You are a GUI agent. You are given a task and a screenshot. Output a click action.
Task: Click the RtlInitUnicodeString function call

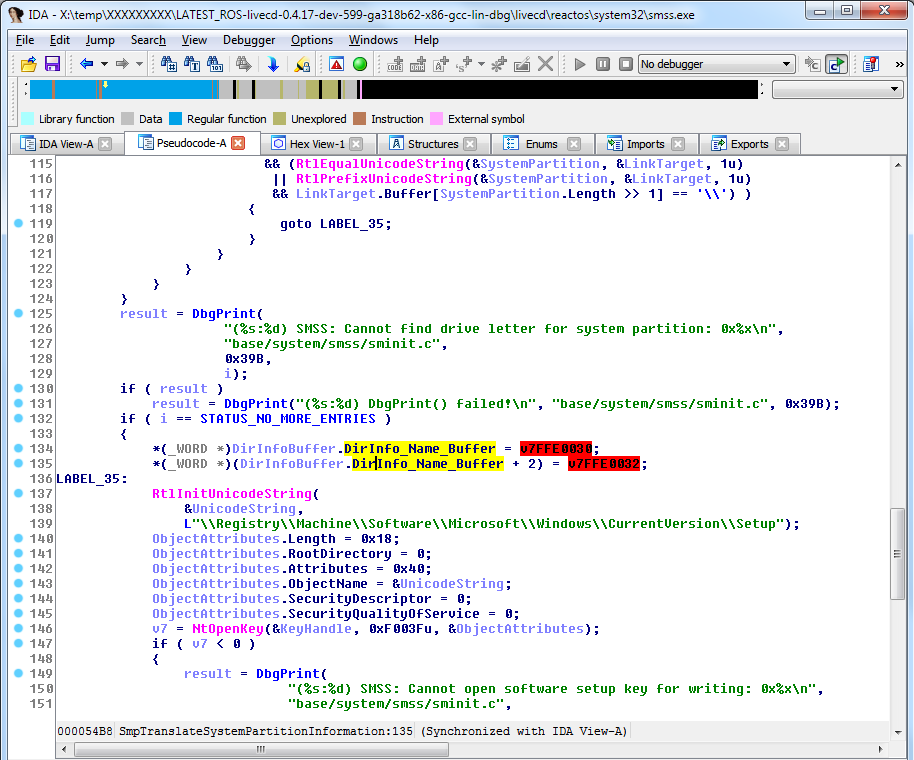[x=232, y=494]
